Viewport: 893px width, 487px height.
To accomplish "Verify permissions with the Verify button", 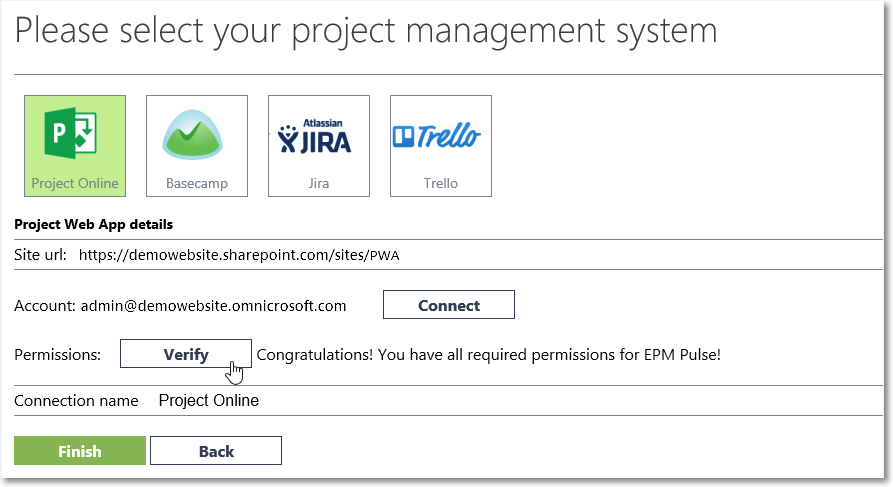I will (186, 354).
